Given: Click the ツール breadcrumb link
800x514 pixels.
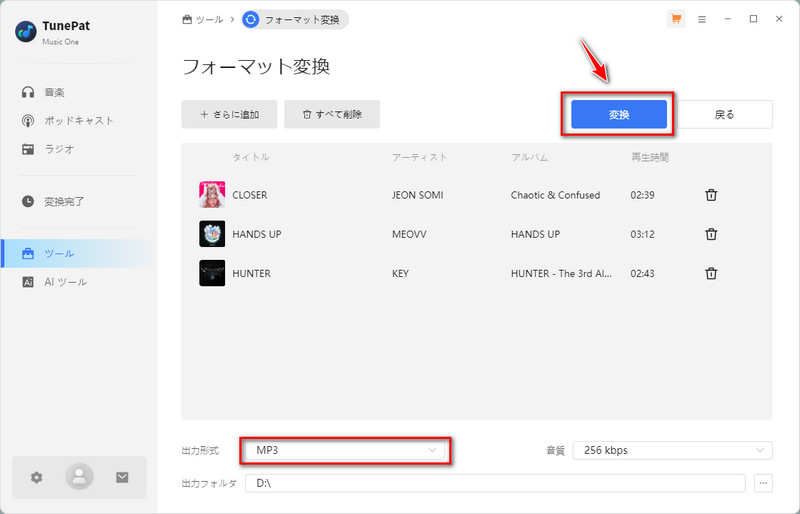Looking at the screenshot, I should click(203, 19).
